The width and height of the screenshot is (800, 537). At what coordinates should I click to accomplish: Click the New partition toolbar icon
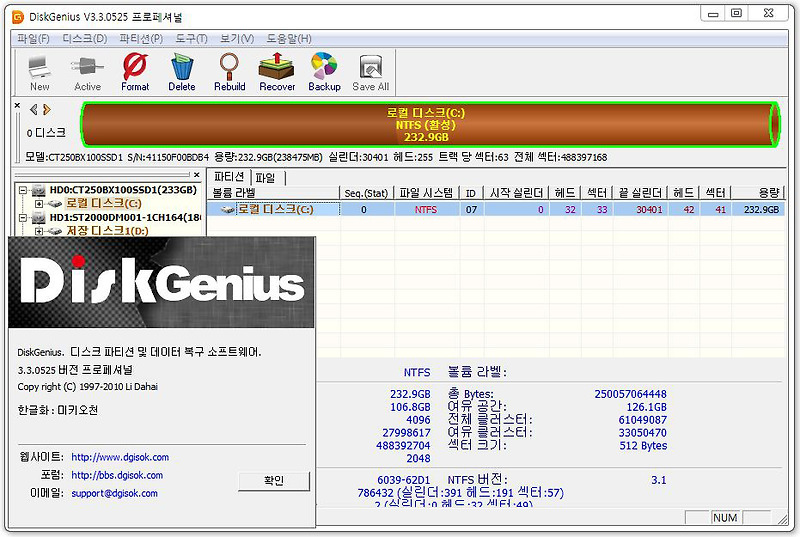tap(39, 72)
